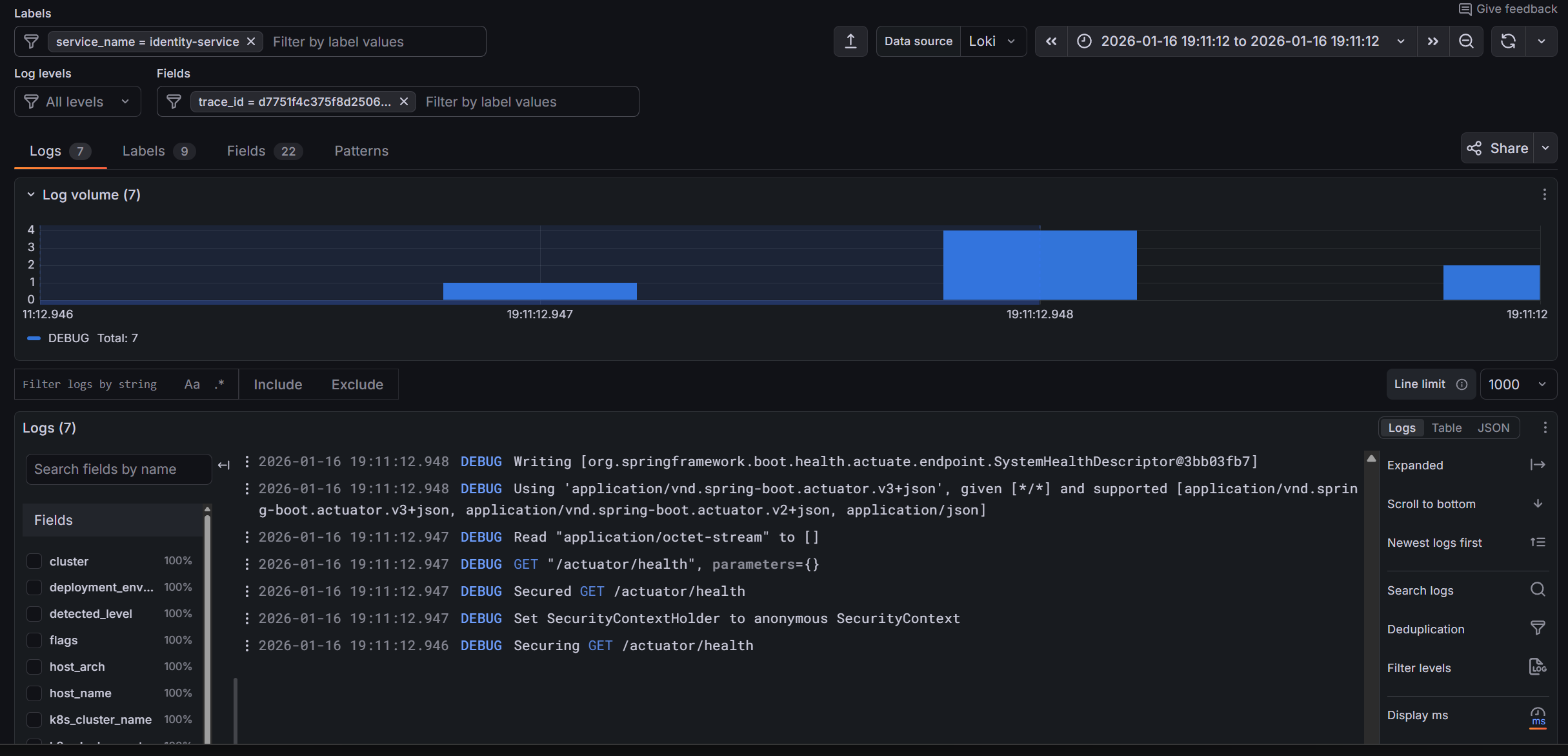Click the refresh query icon
1568x756 pixels.
[1508, 41]
